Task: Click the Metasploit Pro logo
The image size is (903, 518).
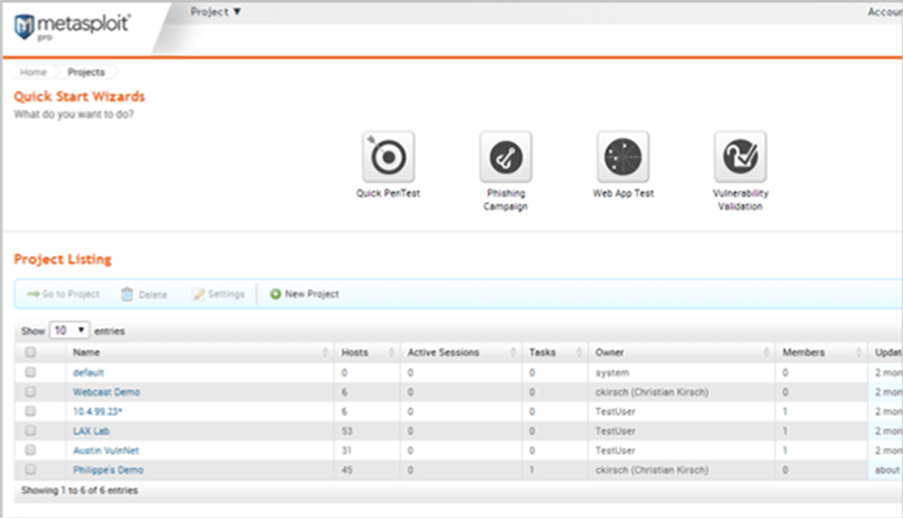Action: point(72,27)
